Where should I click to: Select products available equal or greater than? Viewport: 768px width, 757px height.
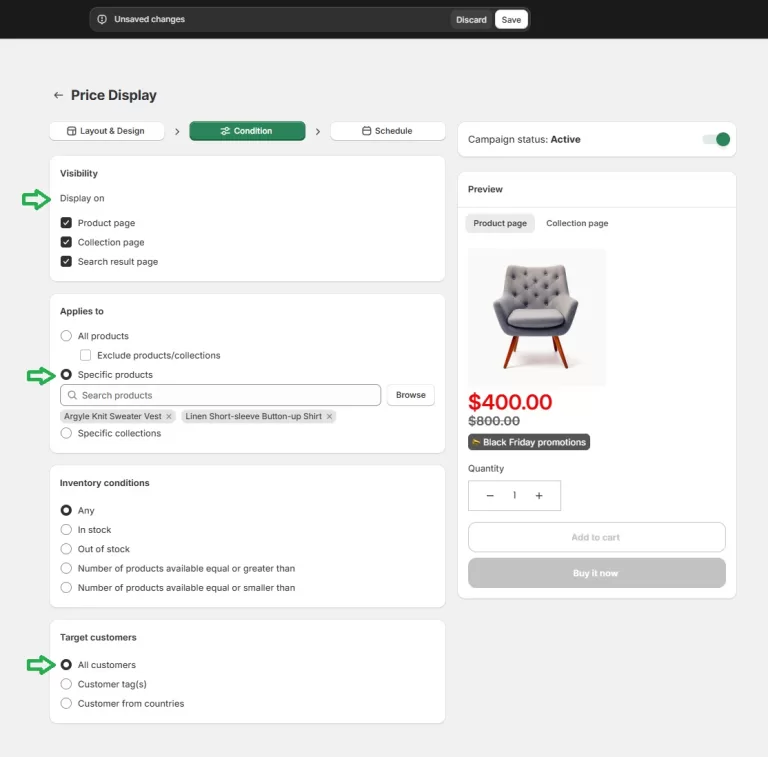[x=66, y=568]
